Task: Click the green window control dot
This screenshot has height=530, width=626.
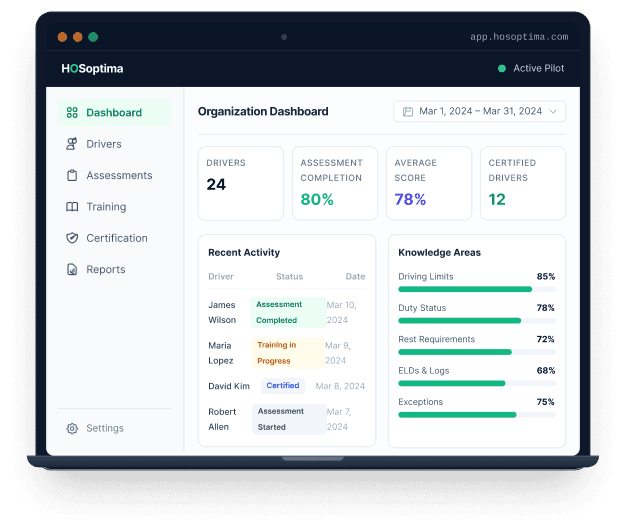Action: tap(93, 37)
